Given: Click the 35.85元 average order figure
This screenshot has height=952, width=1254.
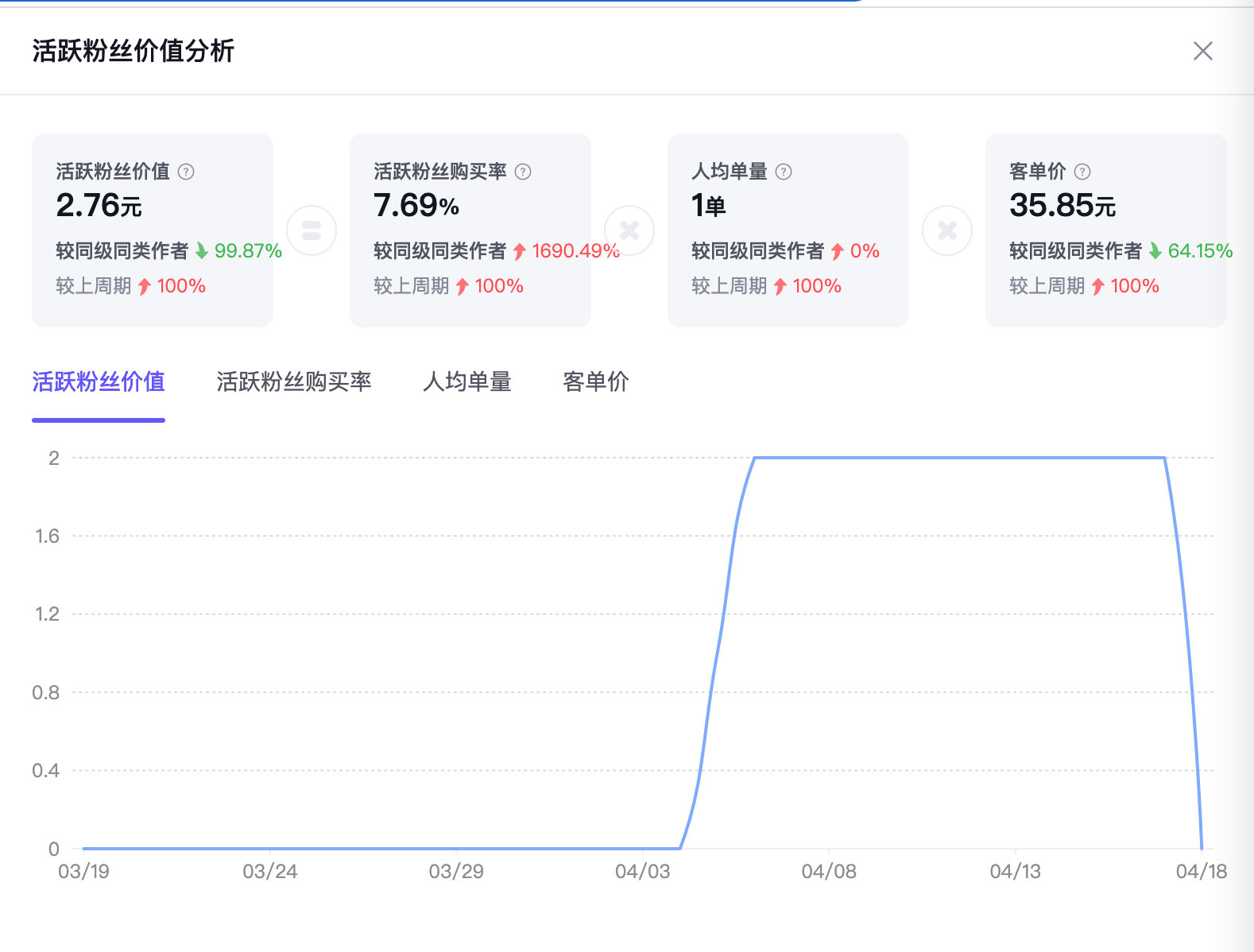Looking at the screenshot, I should tap(1062, 206).
